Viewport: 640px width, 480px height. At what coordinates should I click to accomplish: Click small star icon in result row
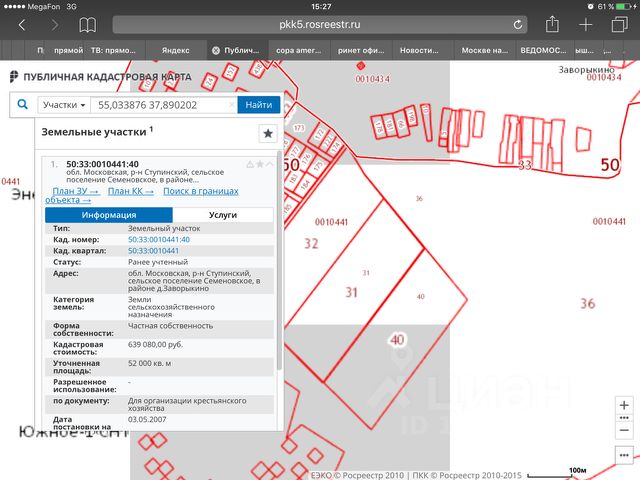(x=260, y=164)
